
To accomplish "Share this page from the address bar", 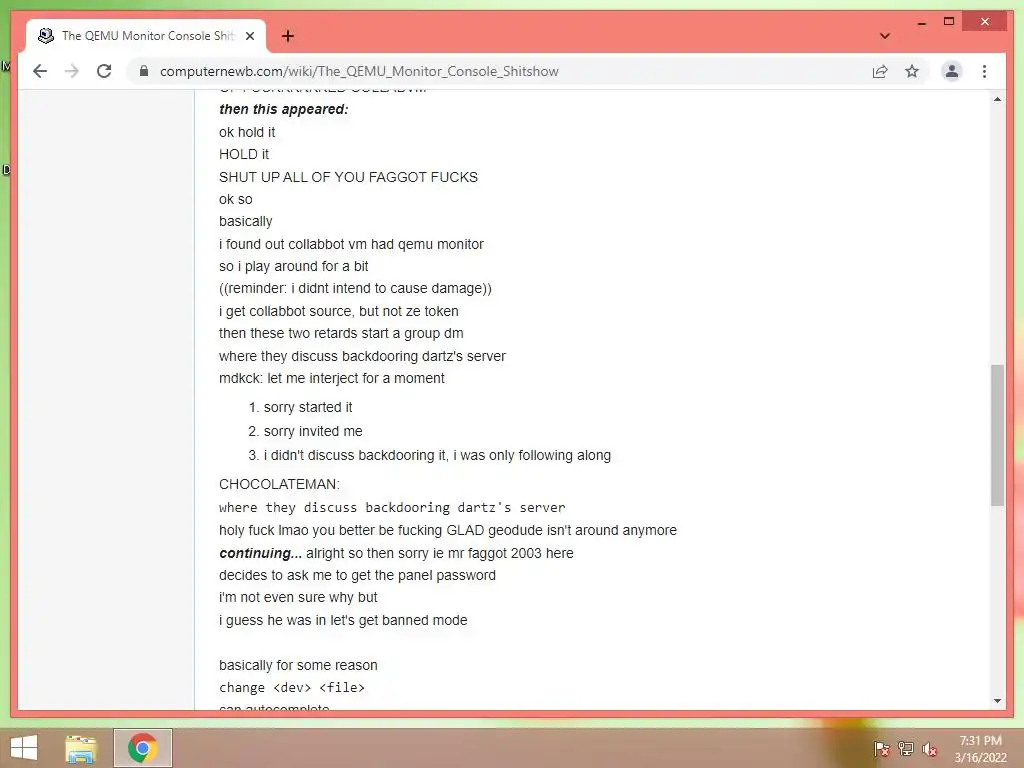I will [880, 71].
